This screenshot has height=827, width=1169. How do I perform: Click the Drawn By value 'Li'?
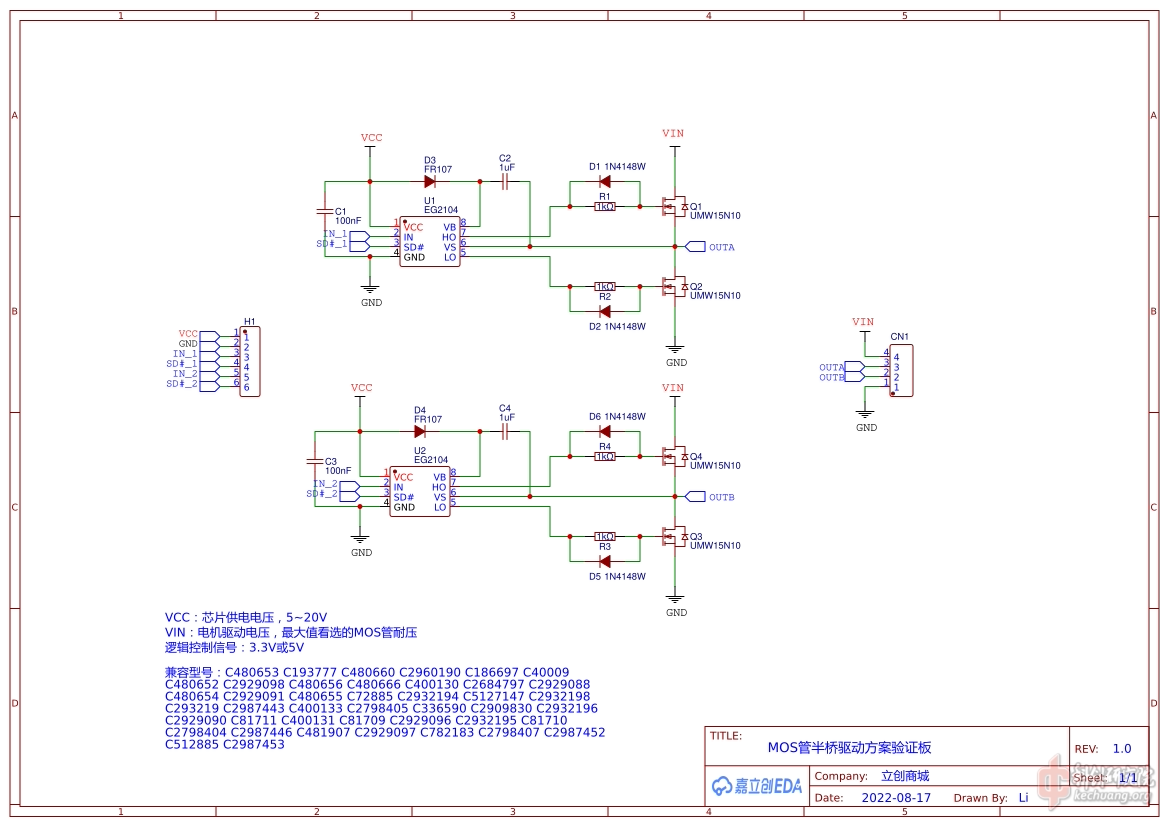click(1024, 798)
